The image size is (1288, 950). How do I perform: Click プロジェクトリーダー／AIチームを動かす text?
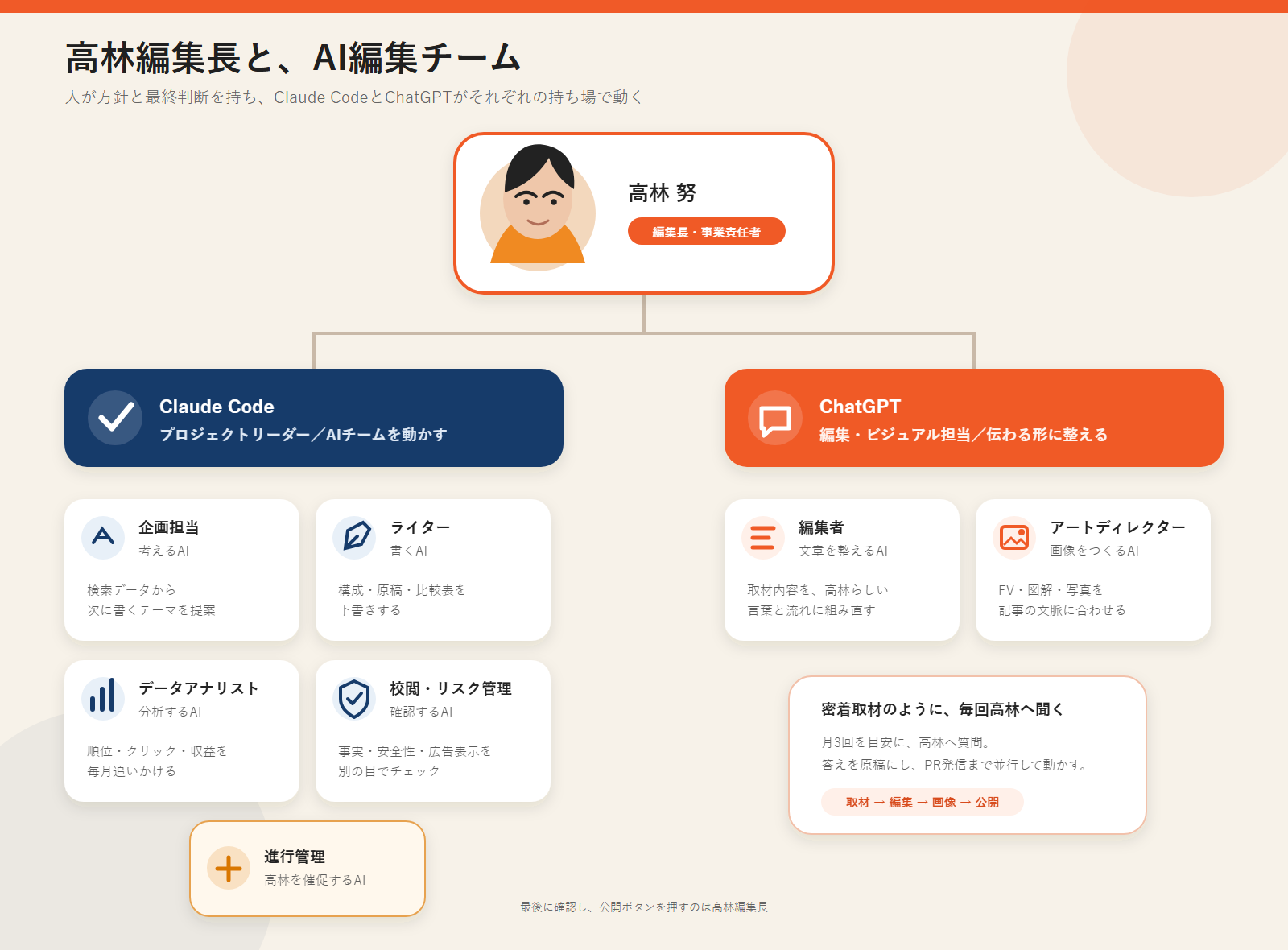click(303, 435)
